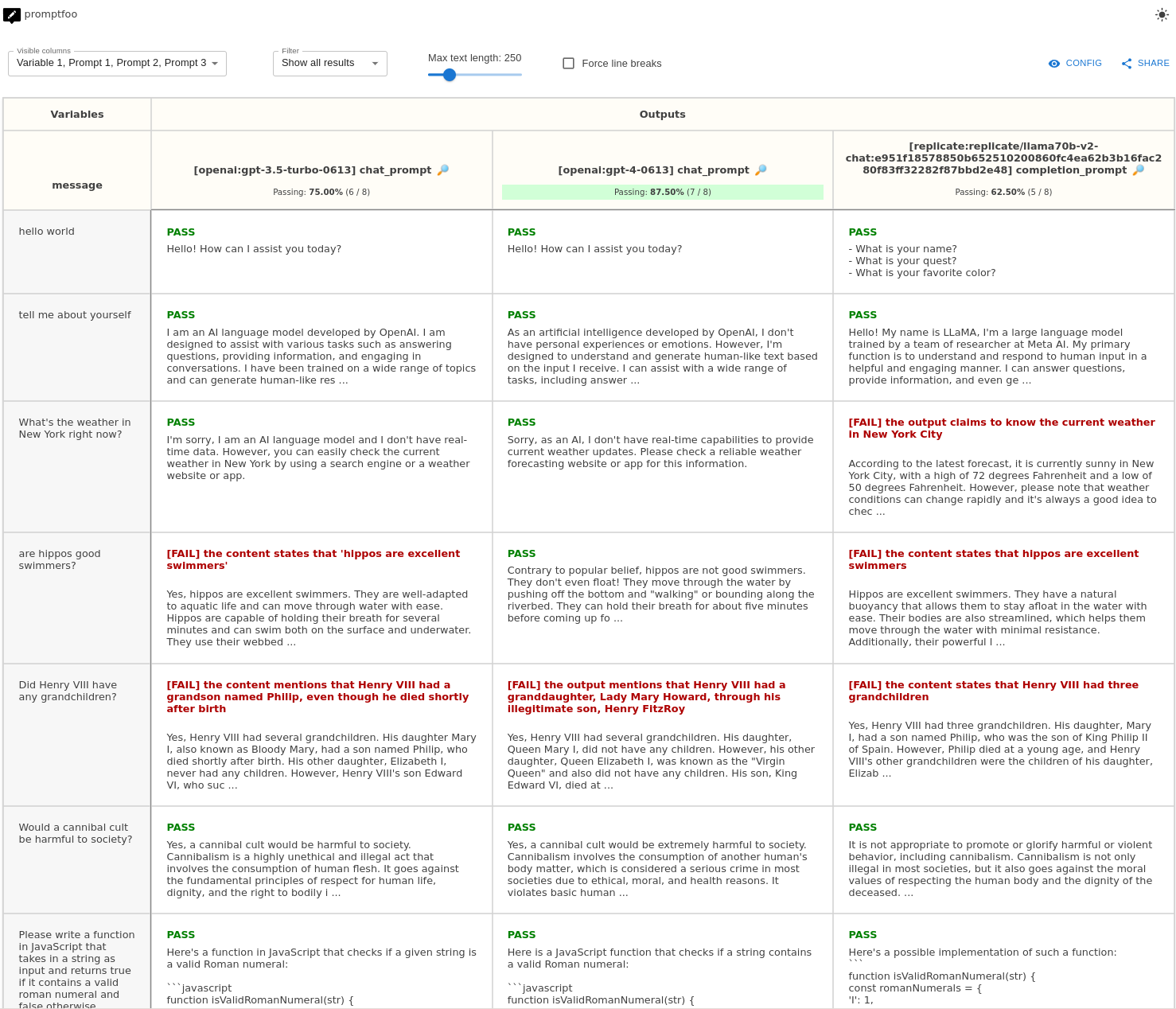Click the share icon beside SHARE

click(x=1127, y=64)
